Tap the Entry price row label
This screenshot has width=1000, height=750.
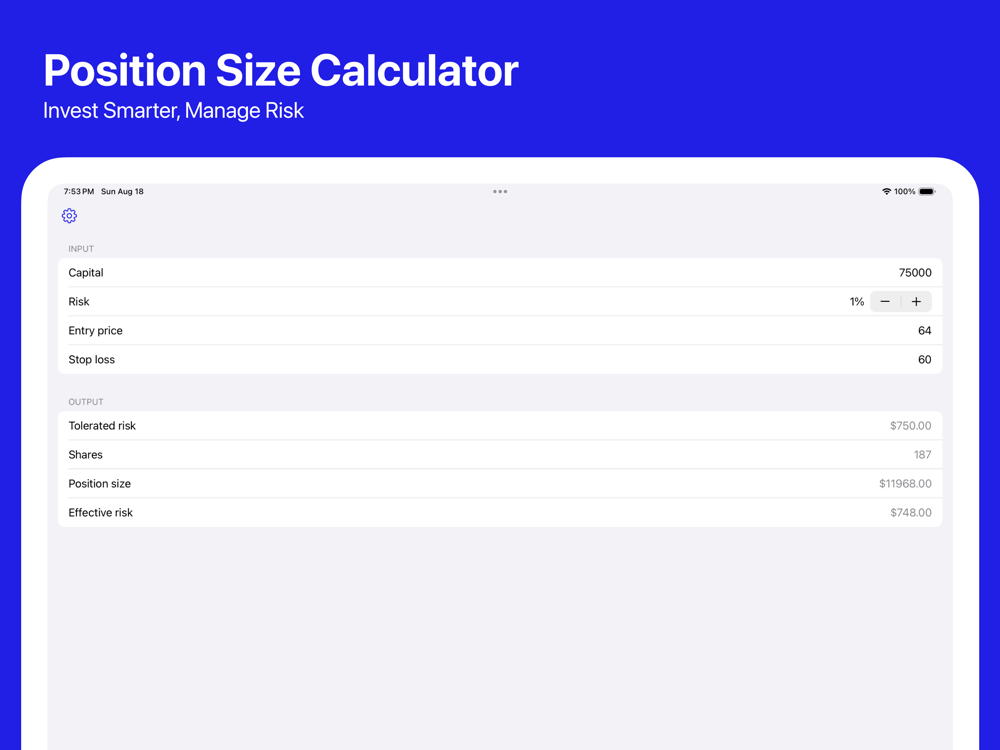pos(95,330)
